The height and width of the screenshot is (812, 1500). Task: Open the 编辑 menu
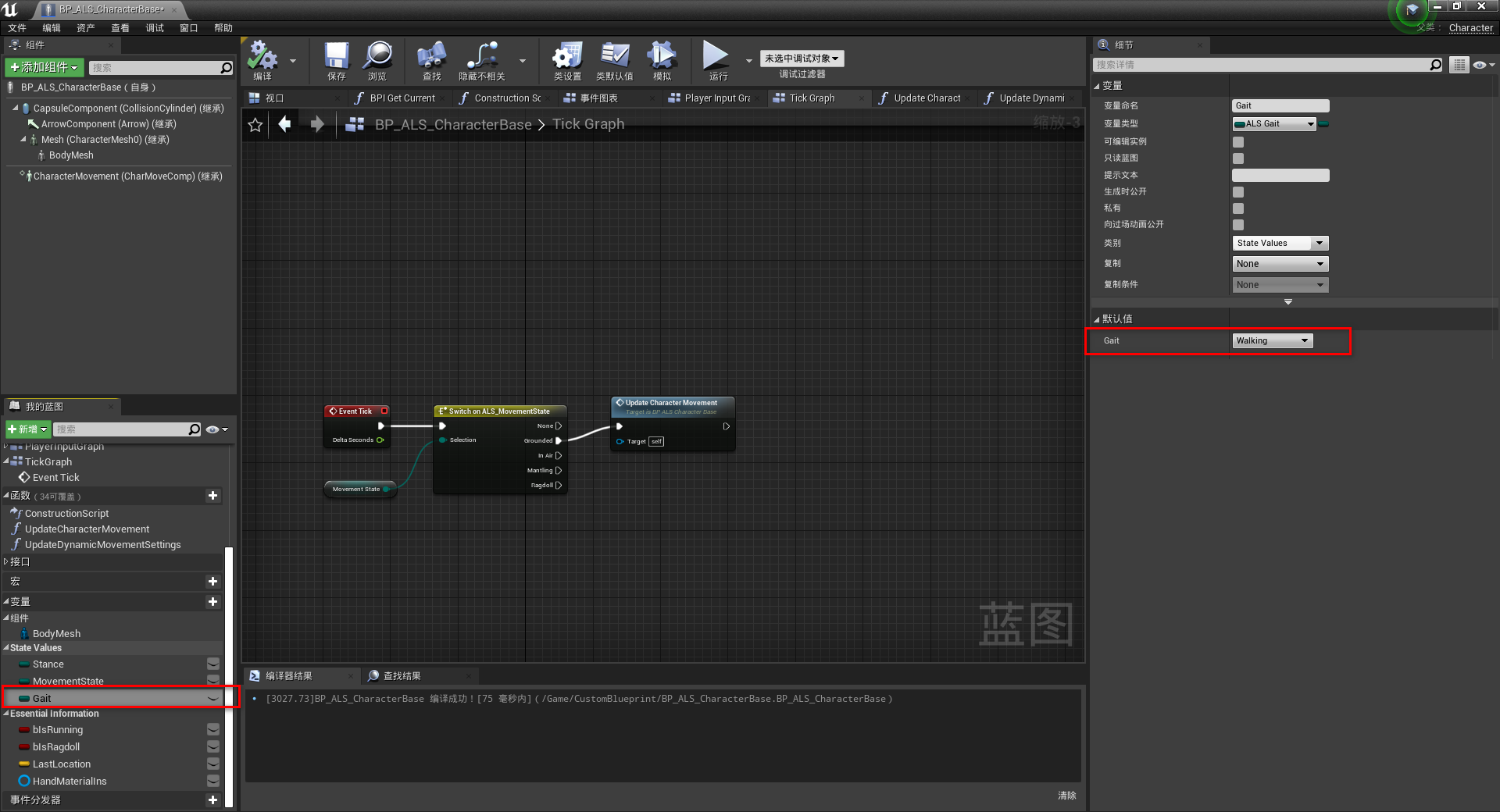(x=51, y=27)
